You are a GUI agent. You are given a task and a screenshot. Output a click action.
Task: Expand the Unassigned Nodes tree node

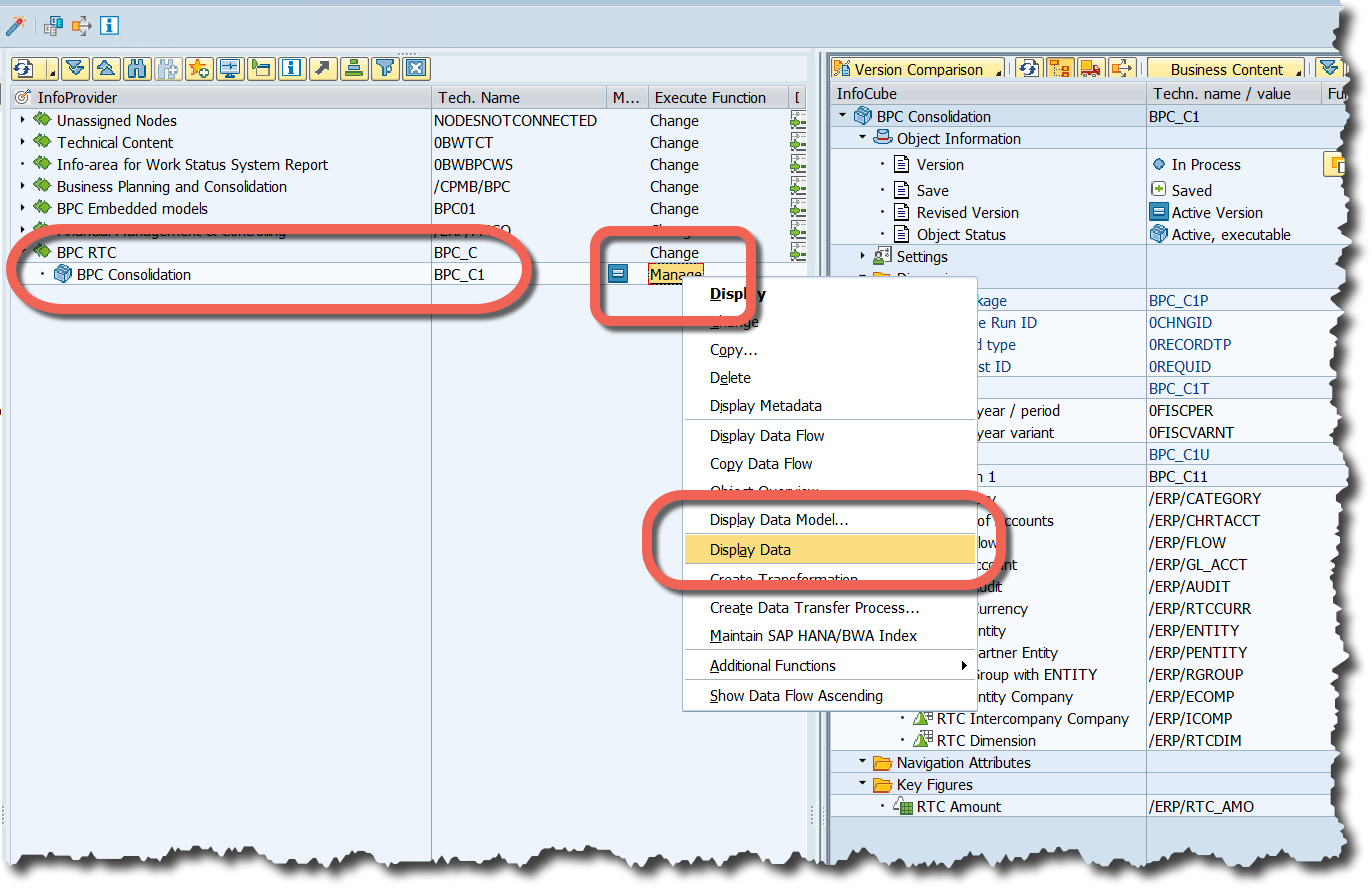coord(22,120)
